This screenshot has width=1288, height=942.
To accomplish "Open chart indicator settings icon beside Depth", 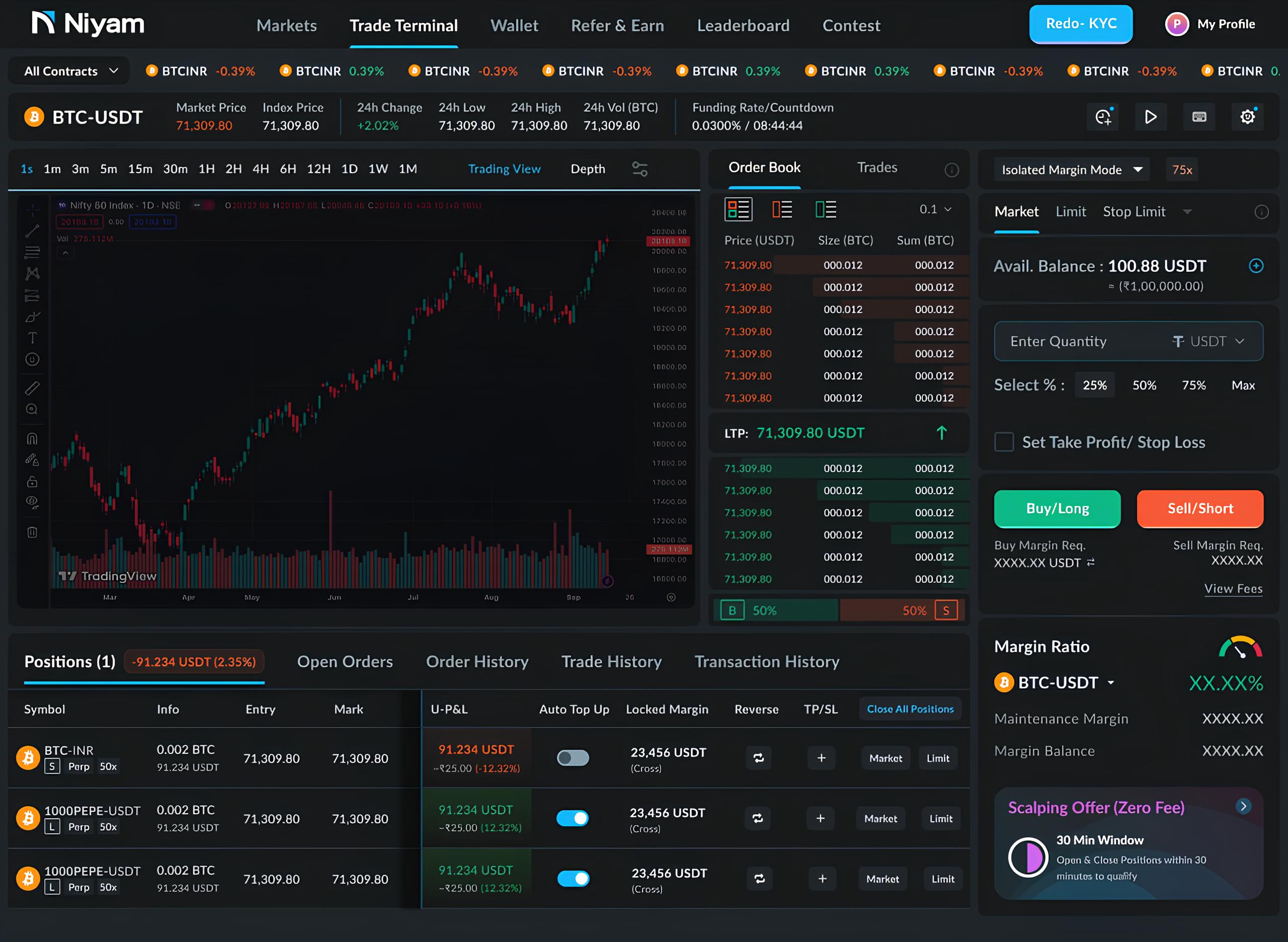I will (x=639, y=169).
